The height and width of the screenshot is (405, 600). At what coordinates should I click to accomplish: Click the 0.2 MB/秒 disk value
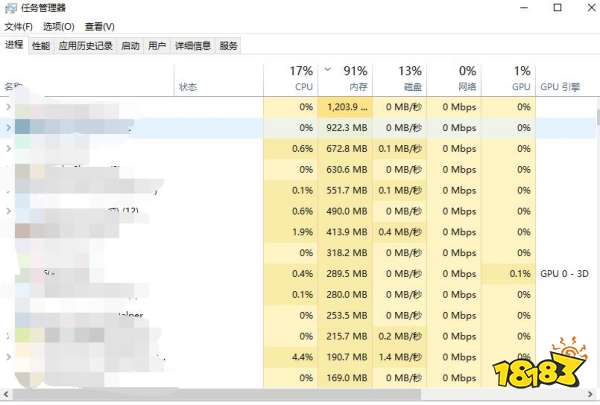click(x=400, y=336)
